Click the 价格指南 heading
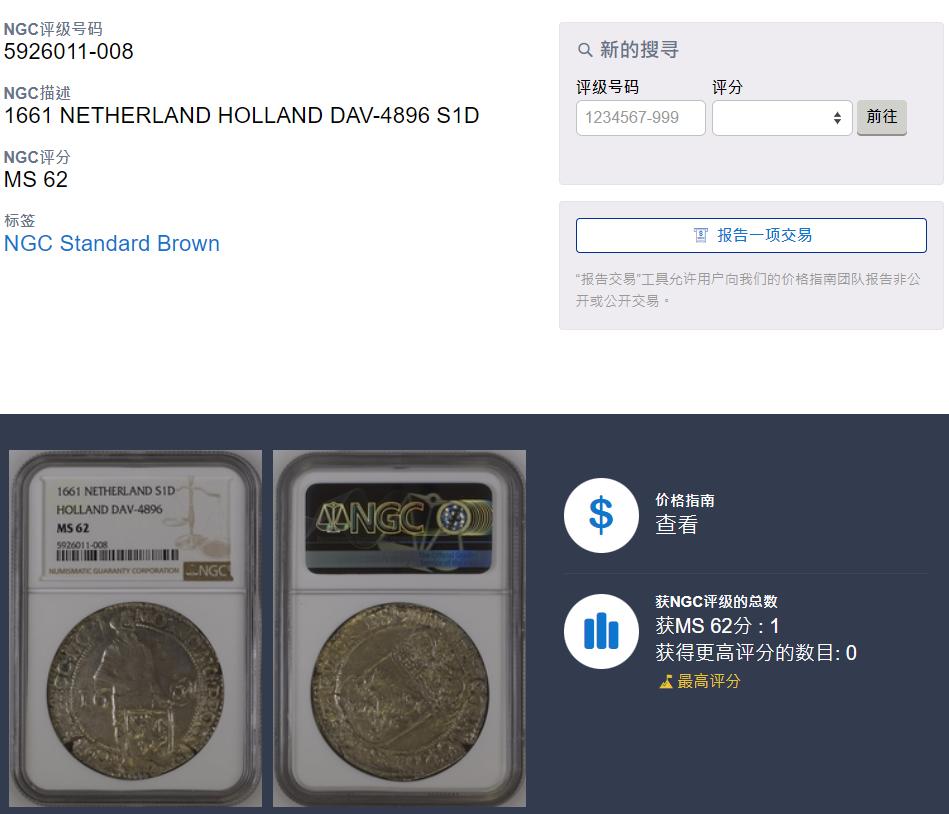This screenshot has height=814, width=949. pos(685,501)
